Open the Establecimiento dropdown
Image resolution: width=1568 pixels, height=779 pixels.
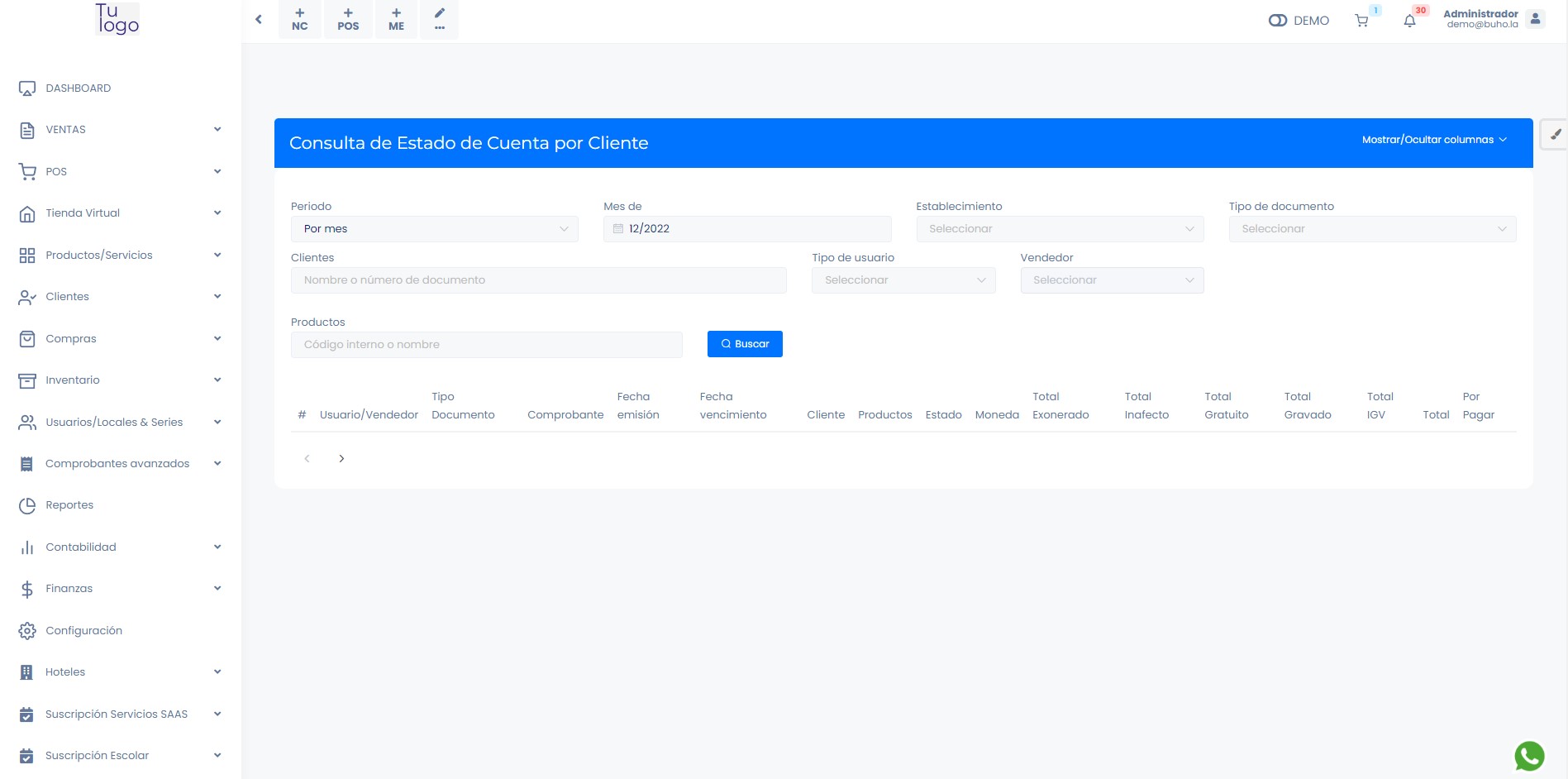coord(1059,229)
